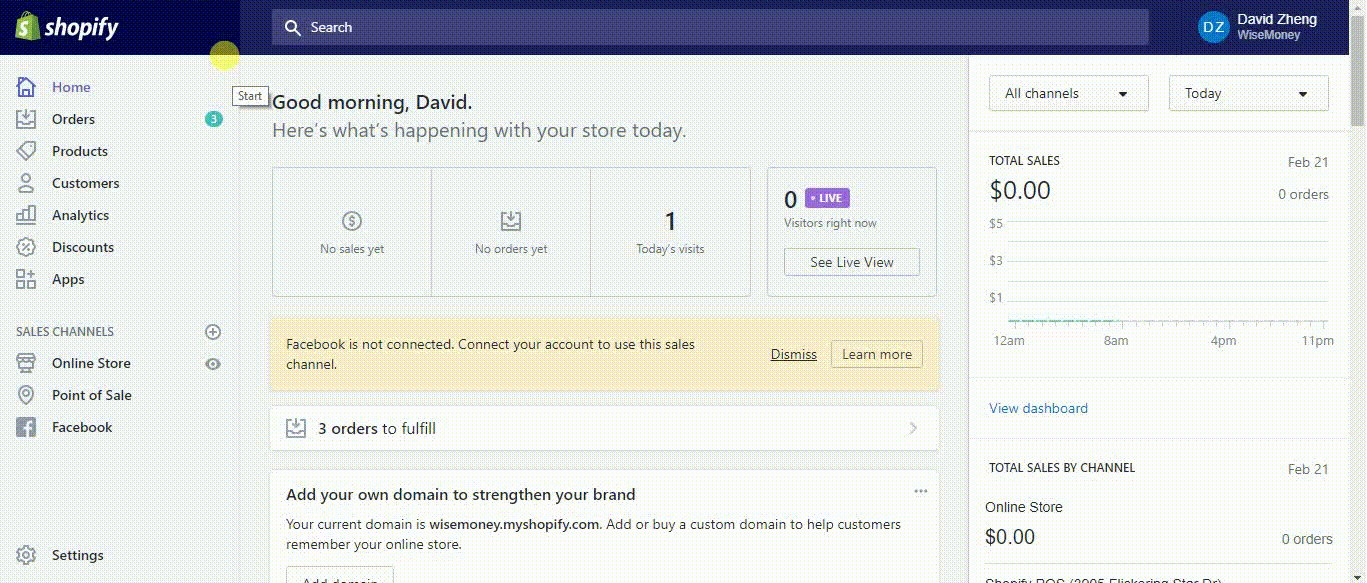Click the Facebook logo icon in sidebar

coord(26,427)
